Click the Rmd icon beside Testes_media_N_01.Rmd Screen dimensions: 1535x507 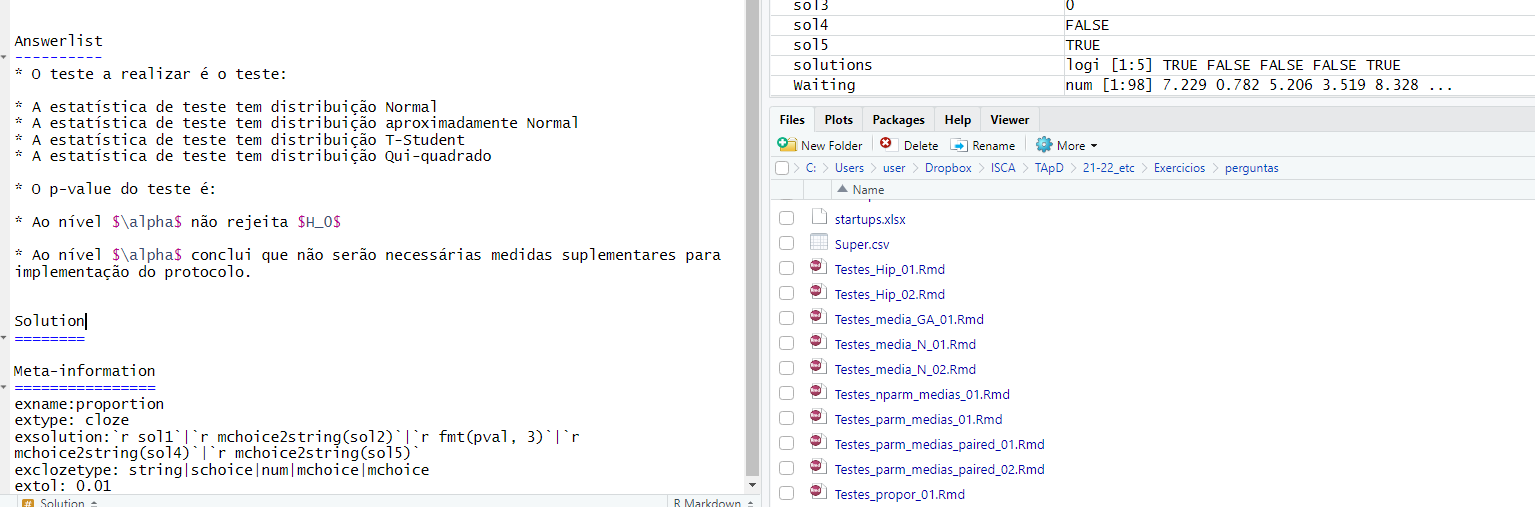[x=819, y=343]
